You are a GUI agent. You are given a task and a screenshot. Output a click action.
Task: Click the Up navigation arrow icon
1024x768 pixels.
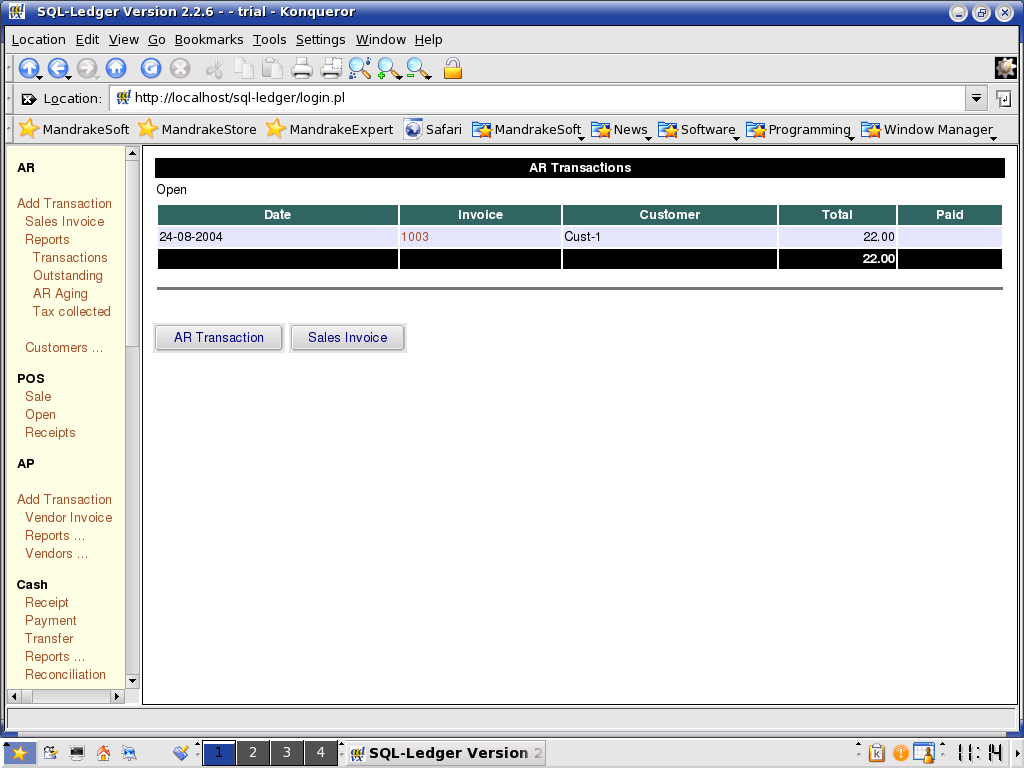pyautogui.click(x=29, y=68)
